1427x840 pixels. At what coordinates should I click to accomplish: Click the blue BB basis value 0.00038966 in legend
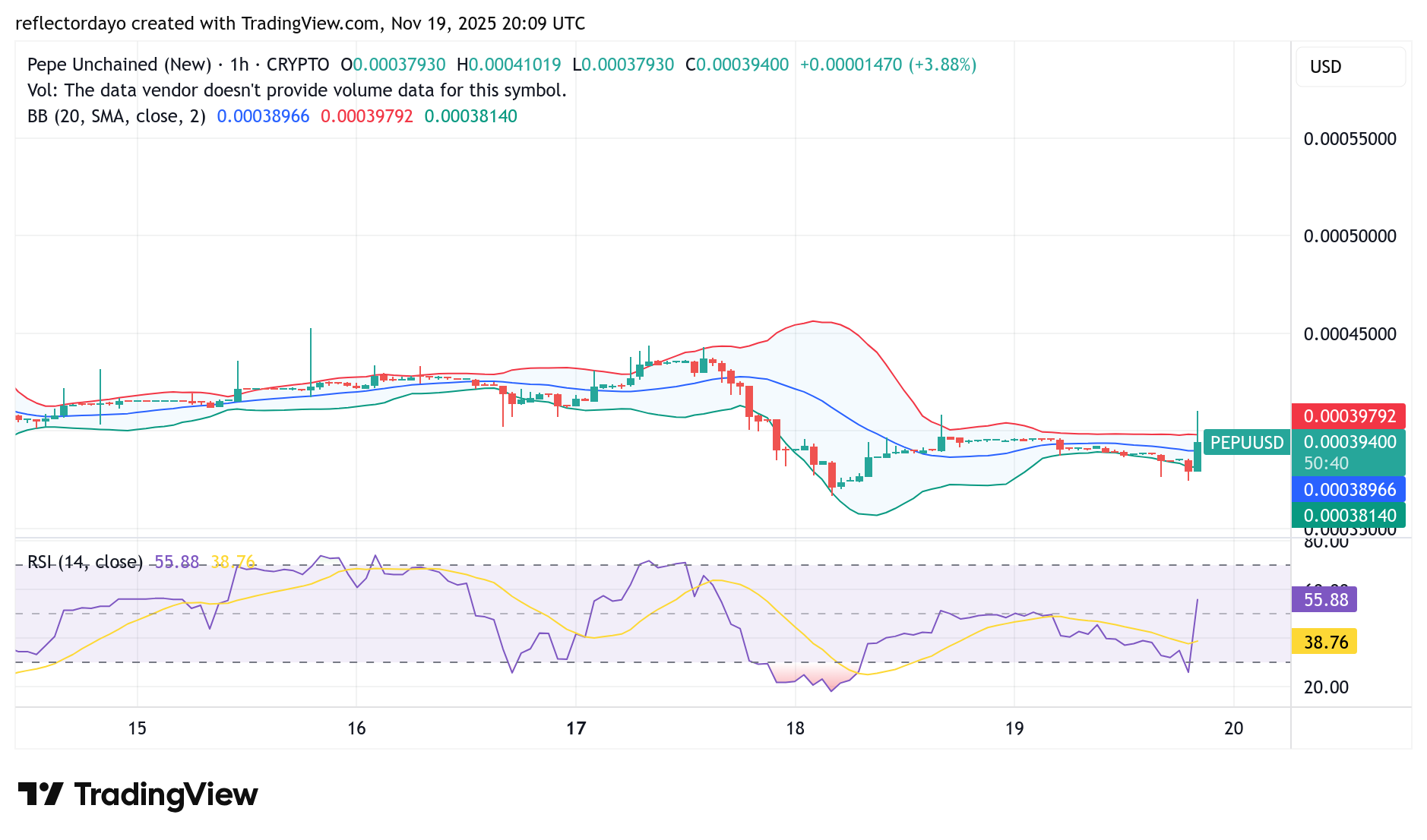pyautogui.click(x=264, y=116)
